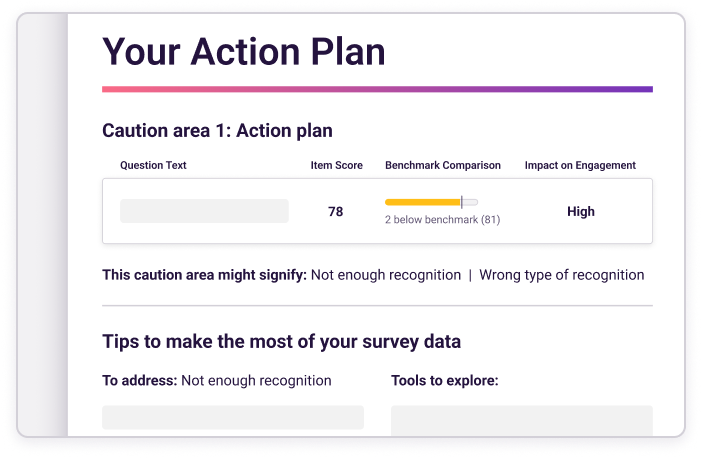Click "Tips to make the most" heading
Viewport: 702px width, 458px height.
281,342
